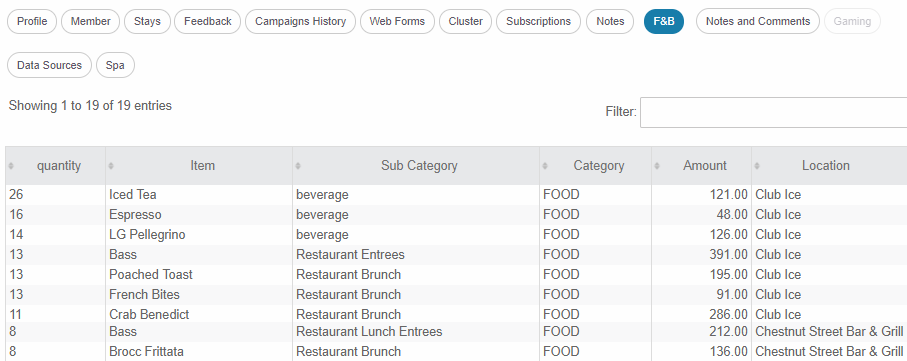The width and height of the screenshot is (907, 361).
Task: Sort table by Category column
Action: tap(595, 166)
